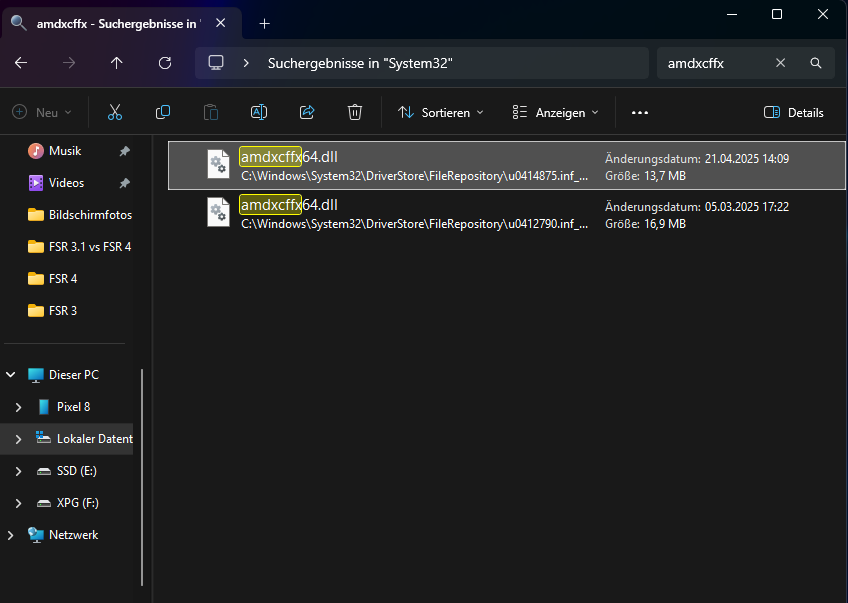Open the FSR 4 folder
This screenshot has width=848, height=603.
[x=52, y=279]
